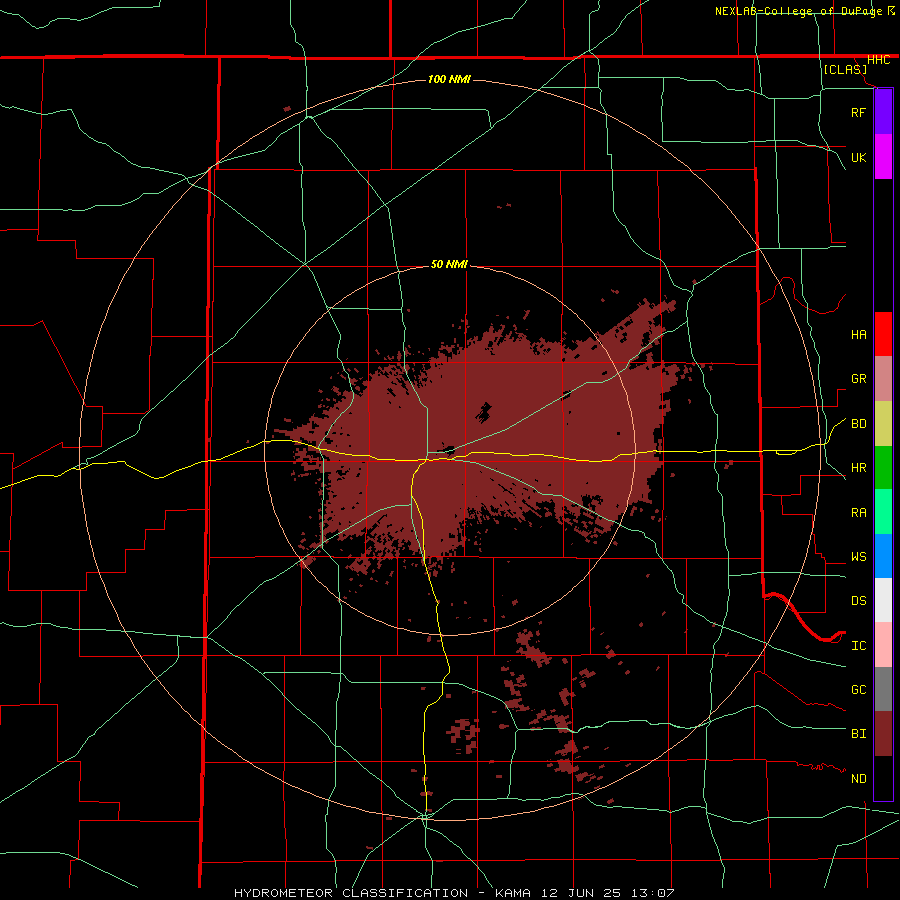Click the KAMA radar station identifier

(x=513, y=893)
